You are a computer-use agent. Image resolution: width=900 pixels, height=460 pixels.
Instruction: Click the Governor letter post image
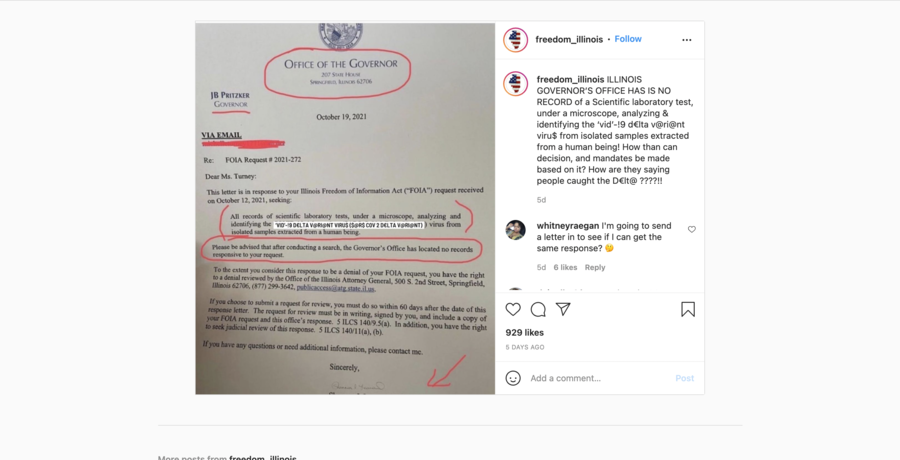click(345, 208)
